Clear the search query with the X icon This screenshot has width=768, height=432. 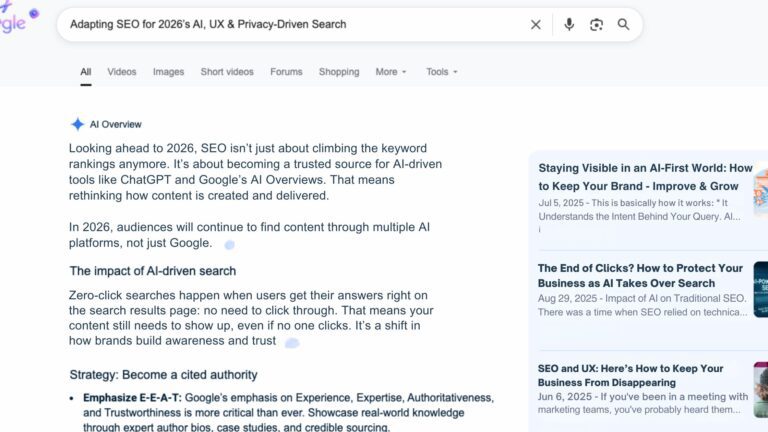(535, 24)
